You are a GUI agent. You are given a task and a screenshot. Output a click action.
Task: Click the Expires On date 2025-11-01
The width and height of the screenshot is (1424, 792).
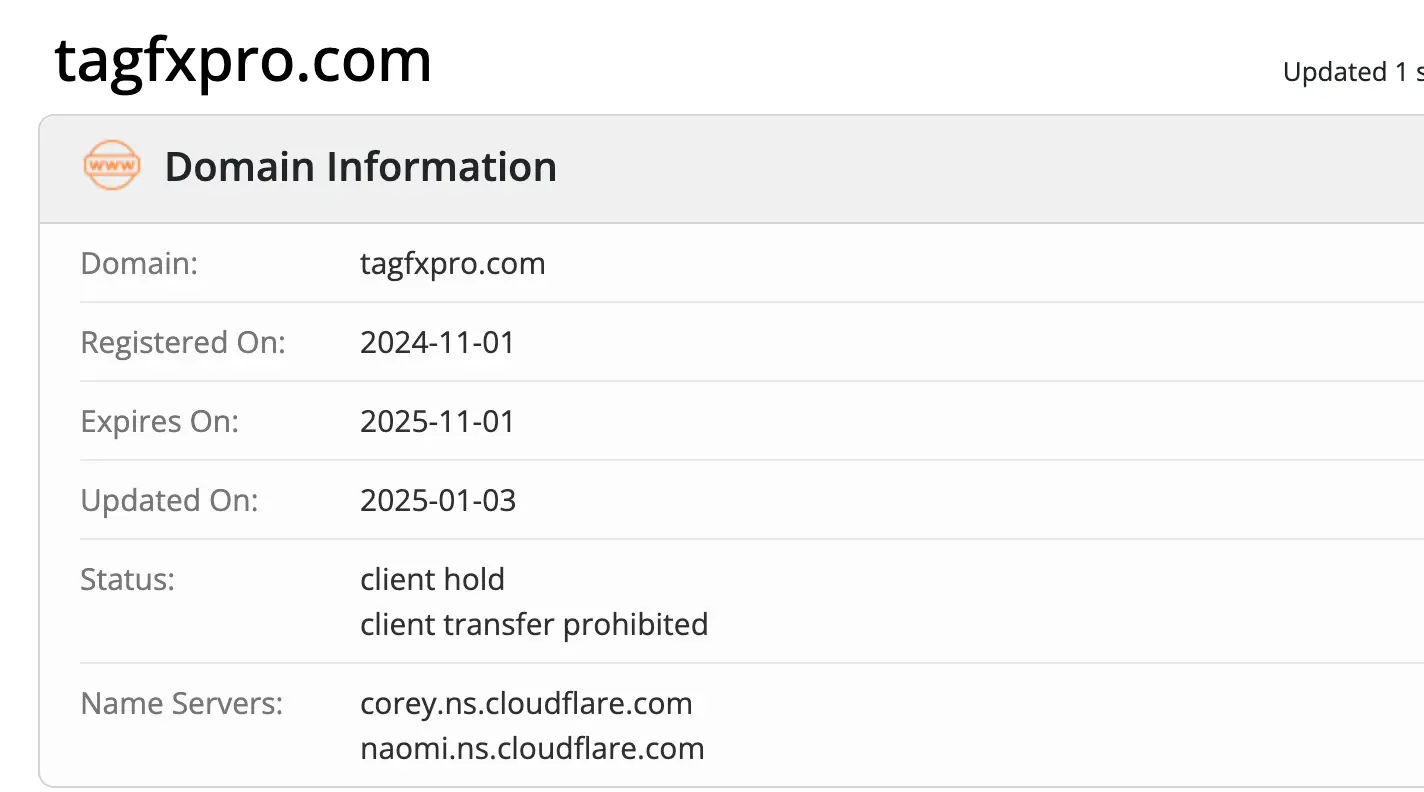(437, 421)
